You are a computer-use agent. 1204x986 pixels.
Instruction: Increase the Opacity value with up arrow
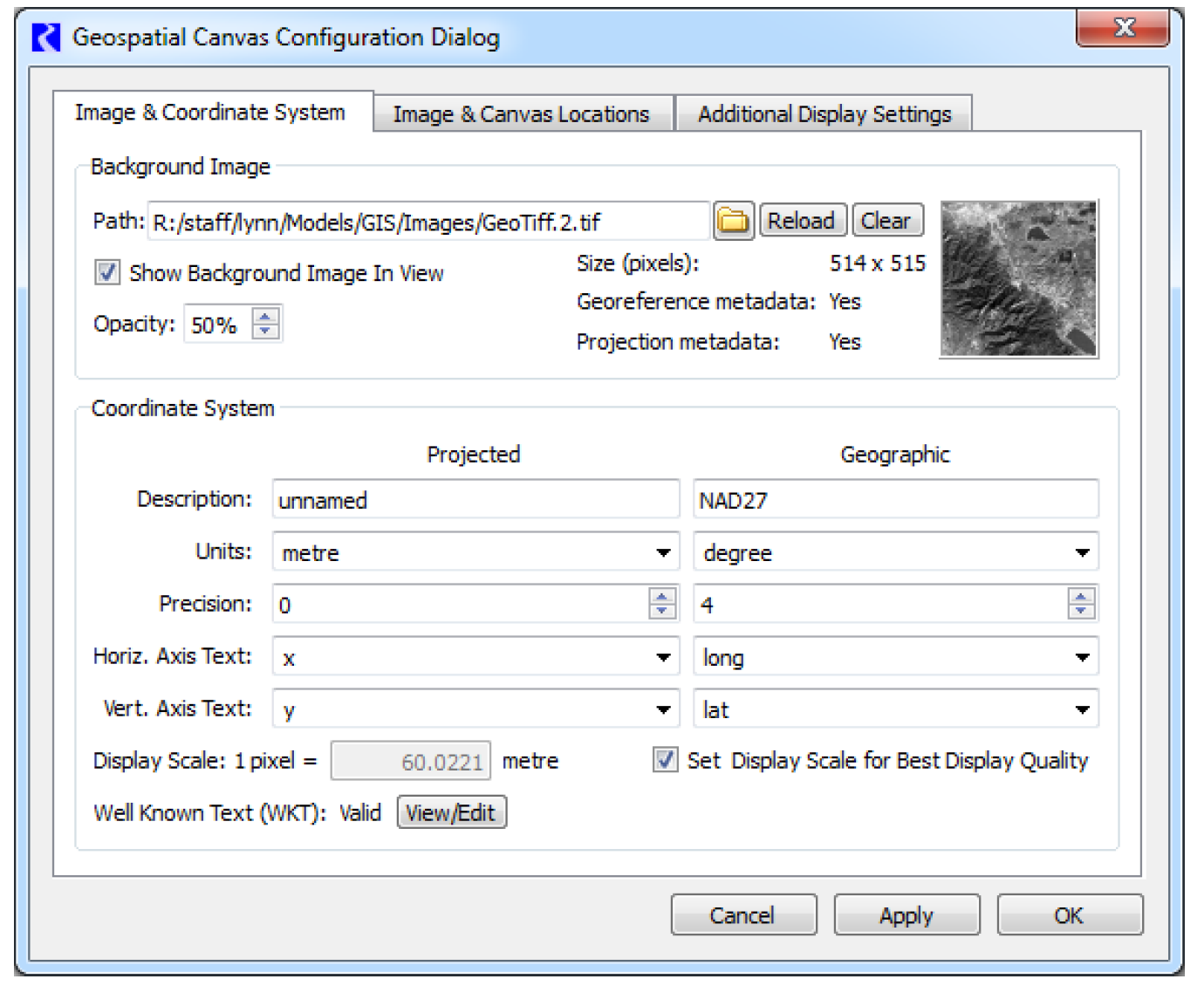point(266,316)
